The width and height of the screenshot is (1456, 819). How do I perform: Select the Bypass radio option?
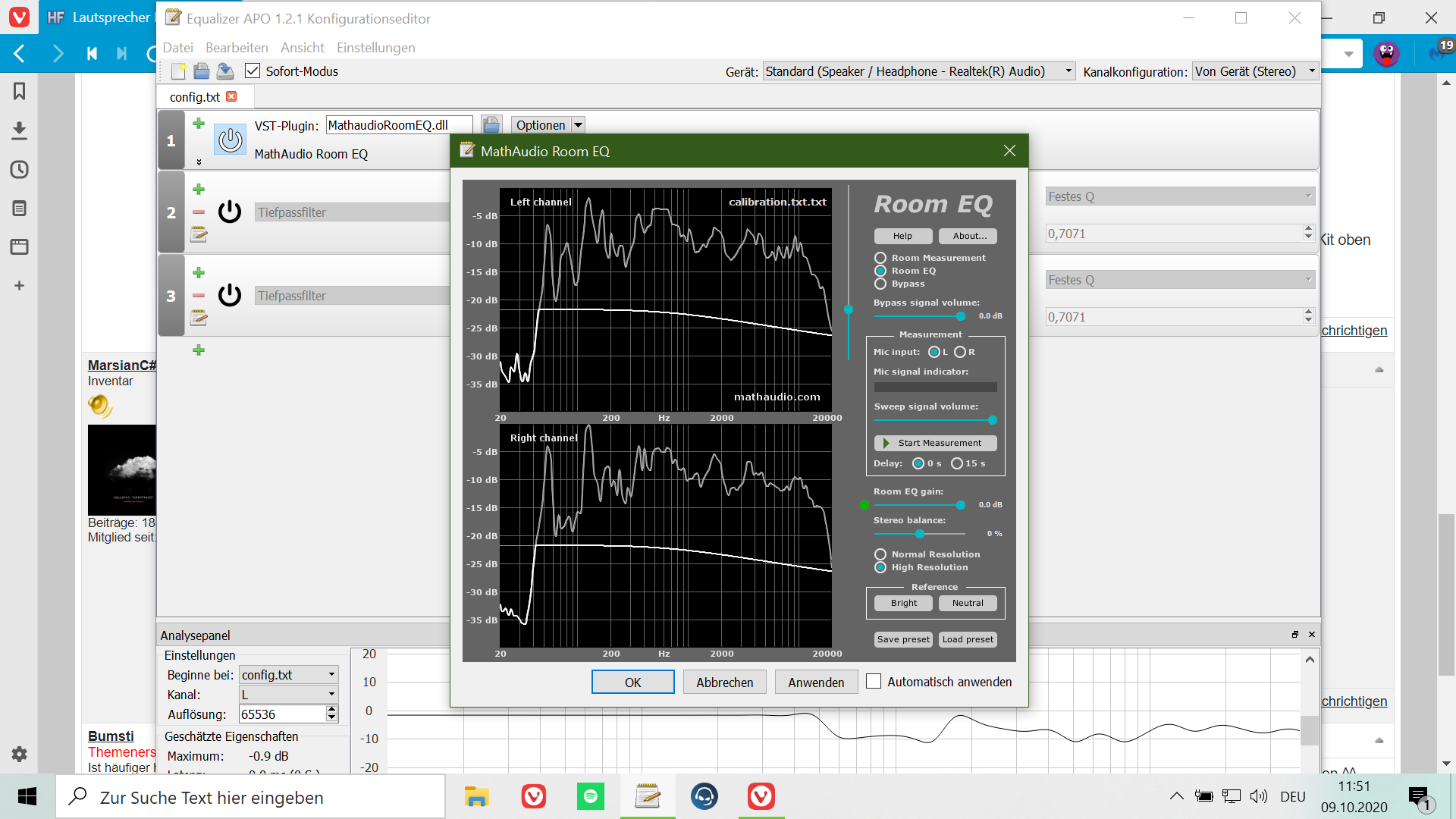[880, 284]
